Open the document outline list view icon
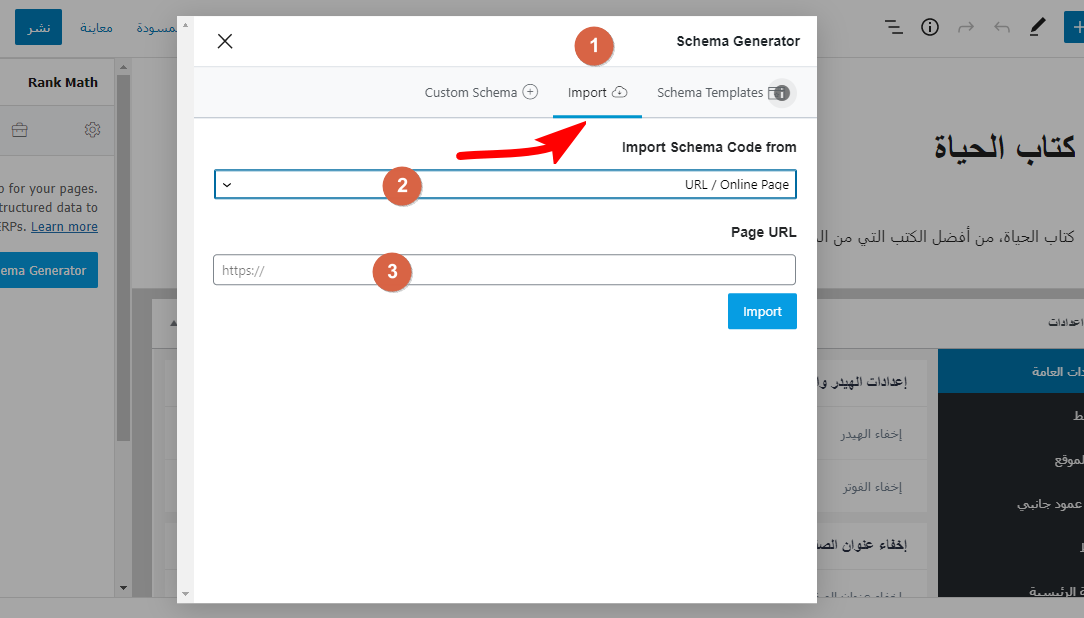The height and width of the screenshot is (618, 1084). click(894, 27)
